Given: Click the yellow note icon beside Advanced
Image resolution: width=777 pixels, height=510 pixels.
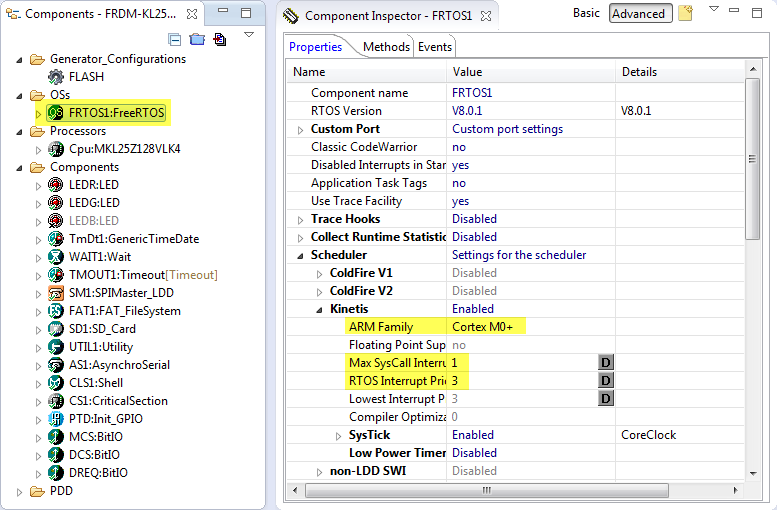Looking at the screenshot, I should (685, 13).
